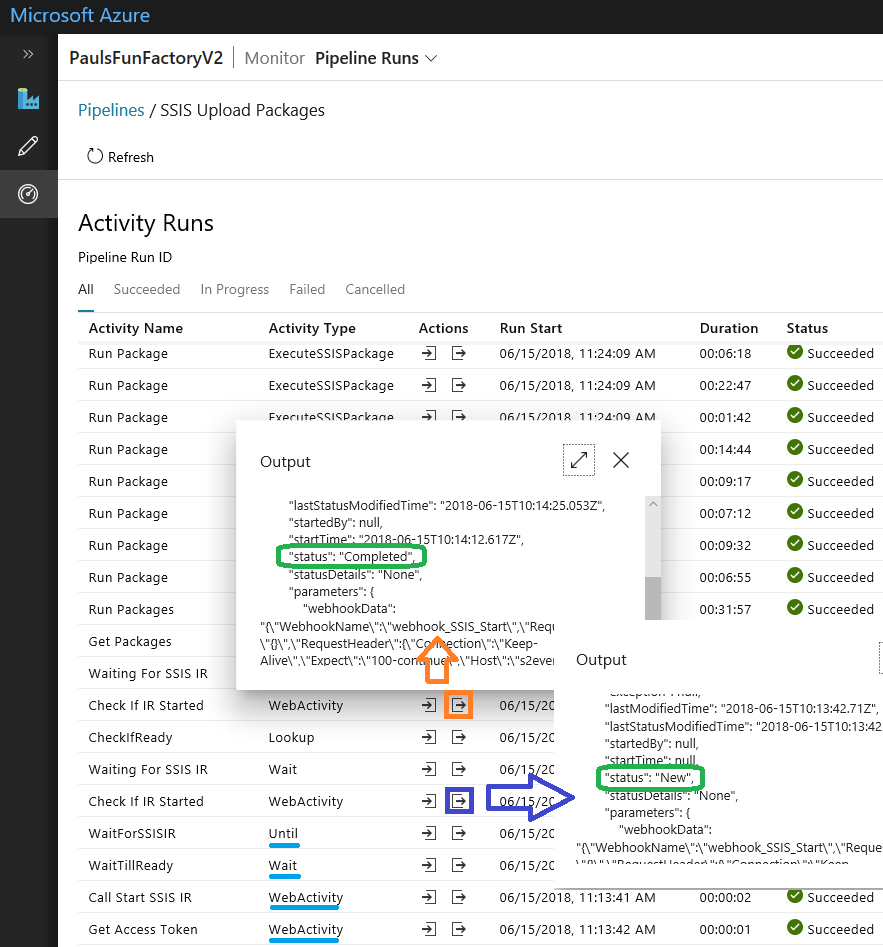Click the Refresh button
883x947 pixels.
[x=120, y=157]
